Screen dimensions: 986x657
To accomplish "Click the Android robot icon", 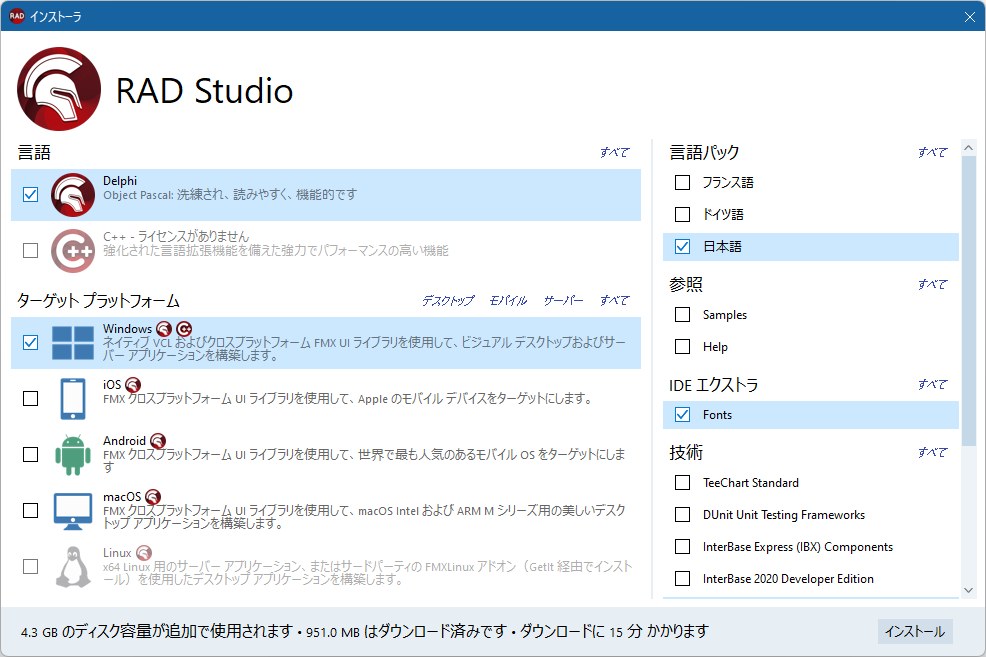I will pos(73,452).
